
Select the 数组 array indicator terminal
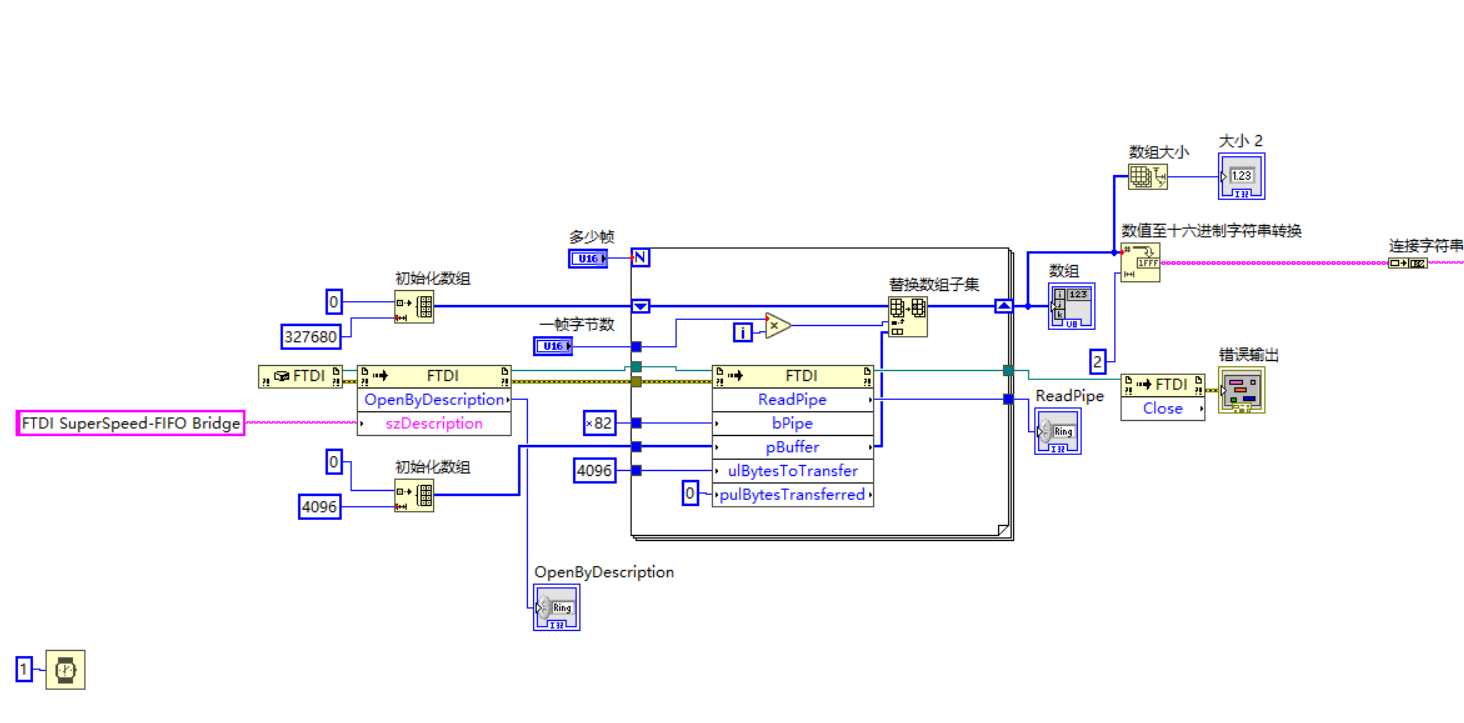1071,305
